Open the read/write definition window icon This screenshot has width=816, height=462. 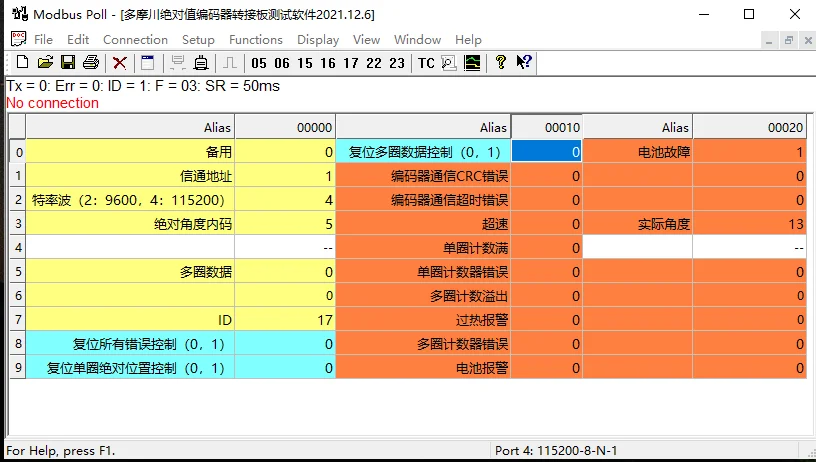(x=148, y=63)
